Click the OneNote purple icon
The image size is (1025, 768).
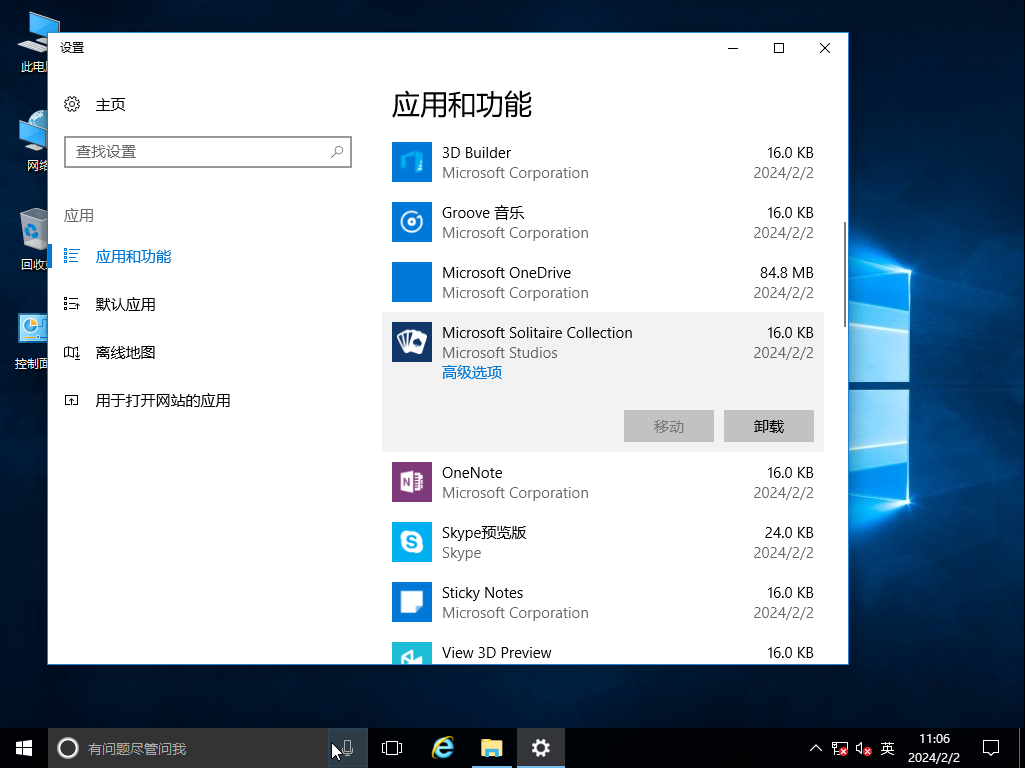point(411,482)
